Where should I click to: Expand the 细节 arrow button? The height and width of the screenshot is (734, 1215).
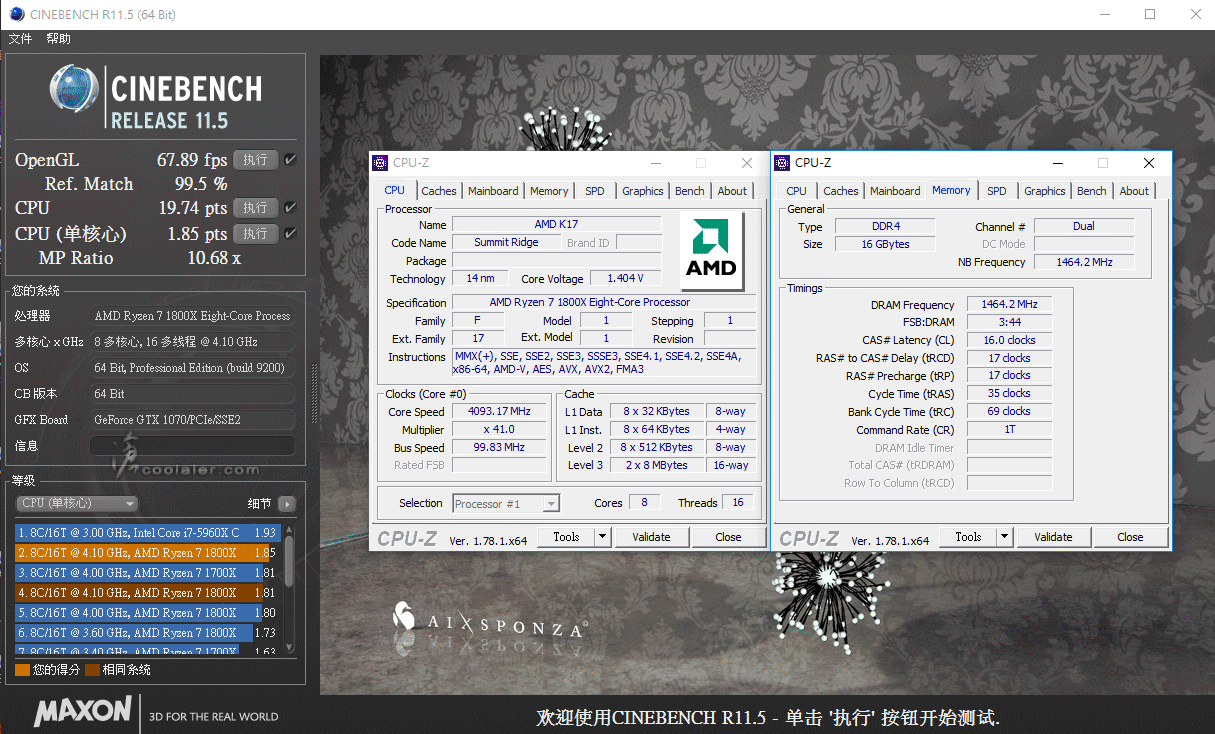coord(286,504)
